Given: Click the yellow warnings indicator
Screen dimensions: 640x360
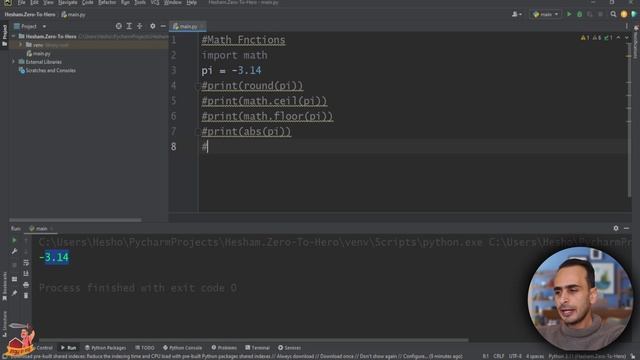Looking at the screenshot, I should (585, 38).
